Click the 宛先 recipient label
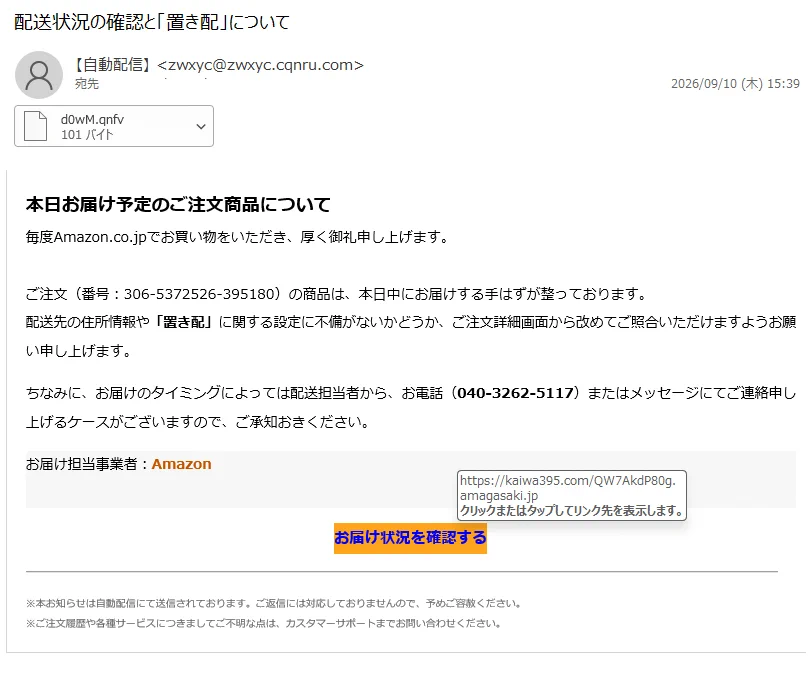Screen dimensions: 809x685 [x=87, y=84]
